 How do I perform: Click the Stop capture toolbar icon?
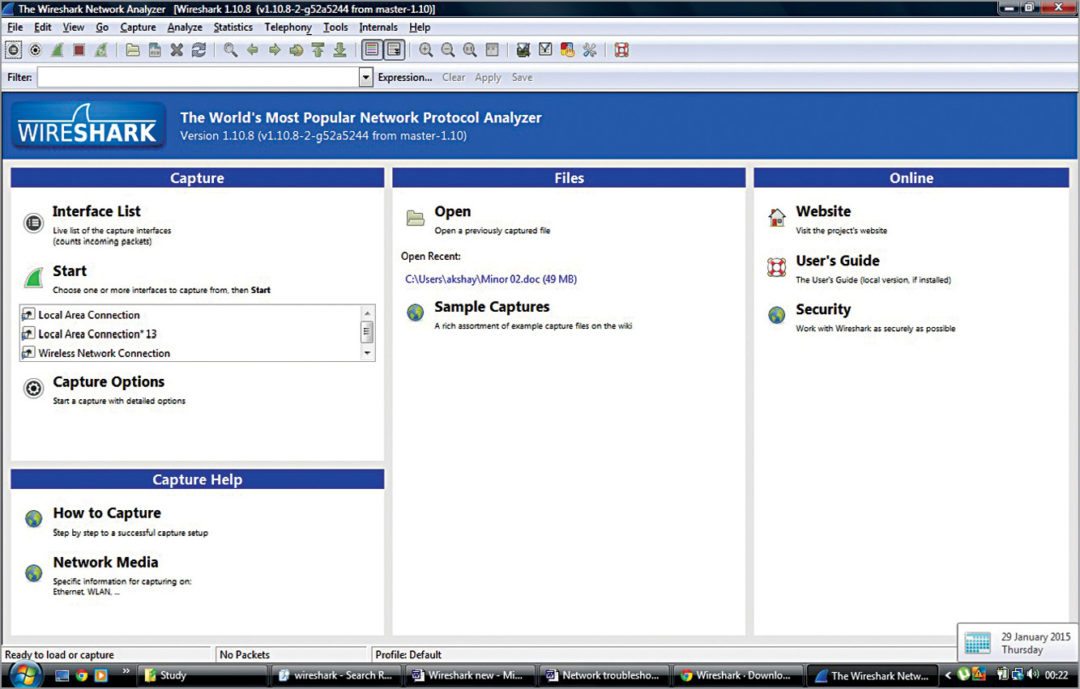click(80, 49)
